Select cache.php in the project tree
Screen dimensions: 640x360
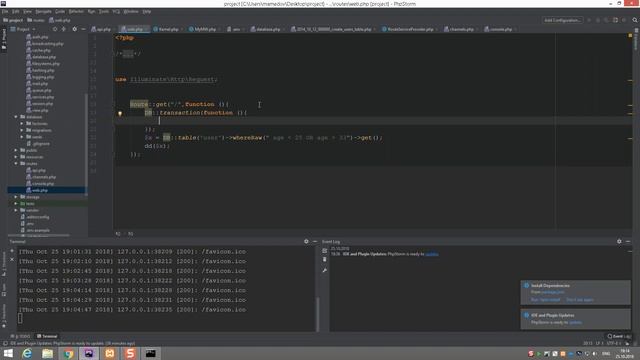pos(38,50)
